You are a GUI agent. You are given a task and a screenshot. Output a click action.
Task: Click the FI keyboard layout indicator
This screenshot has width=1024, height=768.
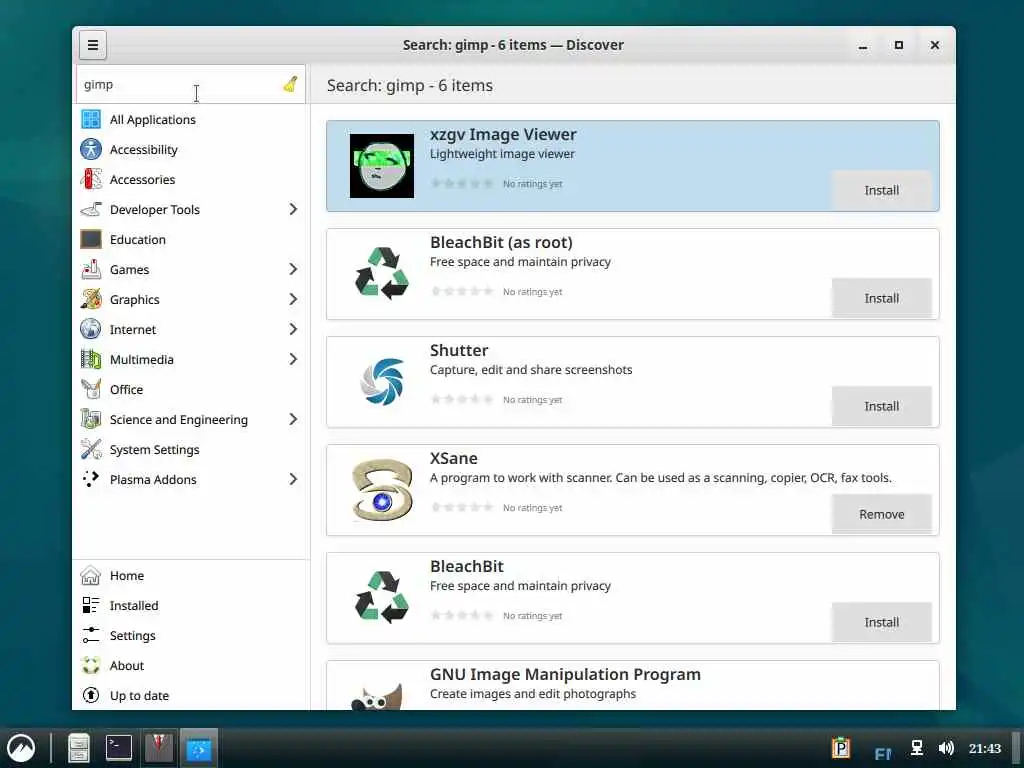click(x=882, y=754)
